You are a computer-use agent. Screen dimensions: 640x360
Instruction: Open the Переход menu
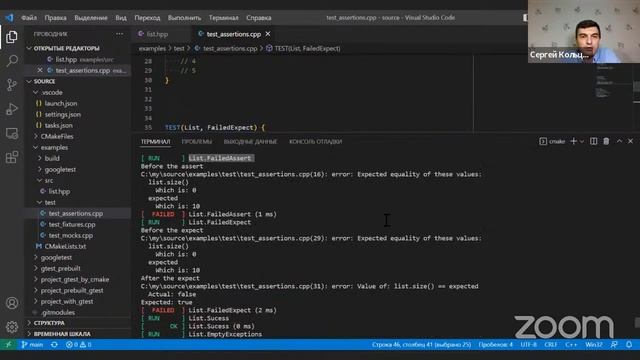click(147, 18)
